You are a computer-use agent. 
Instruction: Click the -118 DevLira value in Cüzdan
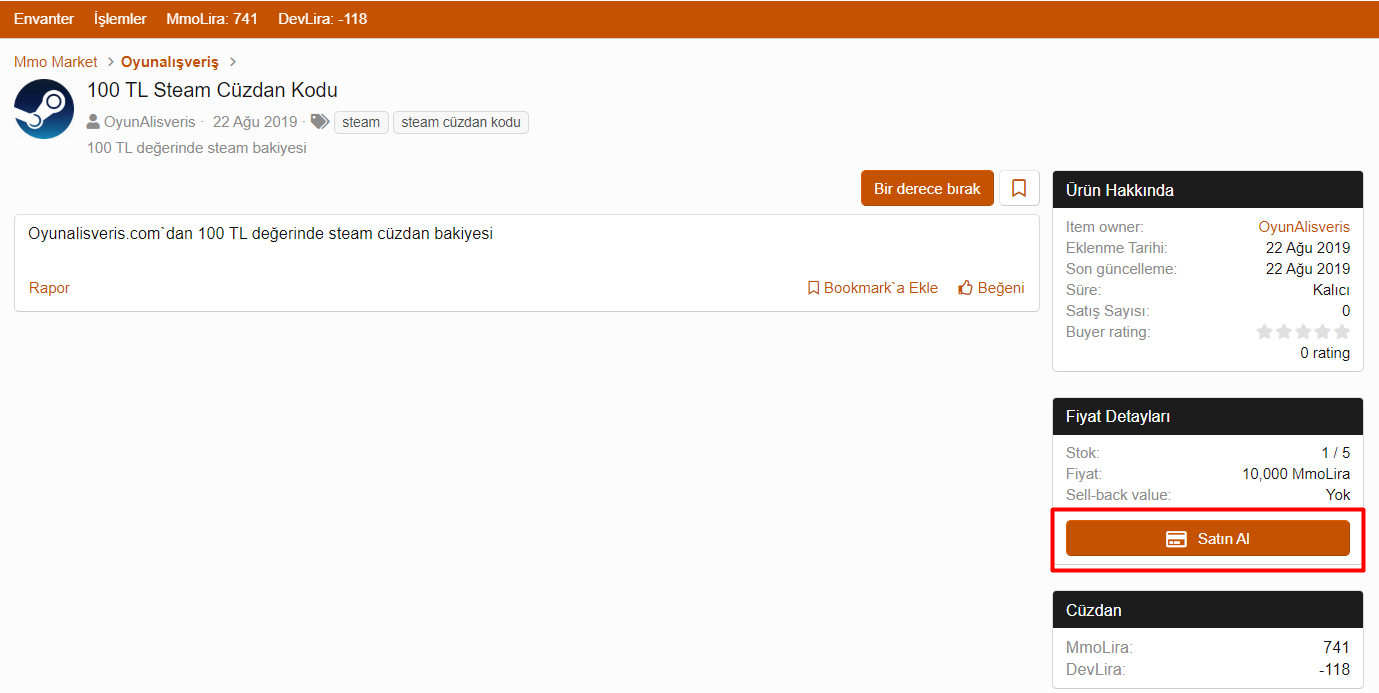click(x=1334, y=670)
